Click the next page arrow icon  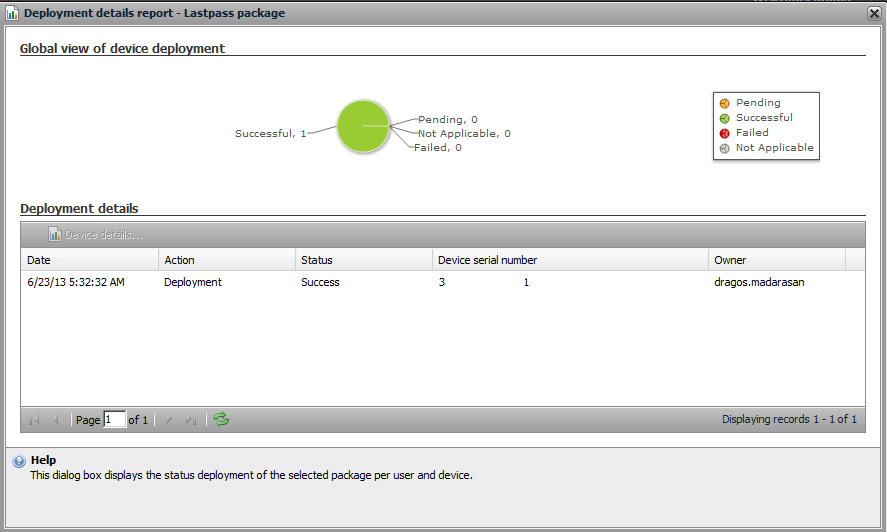click(169, 420)
